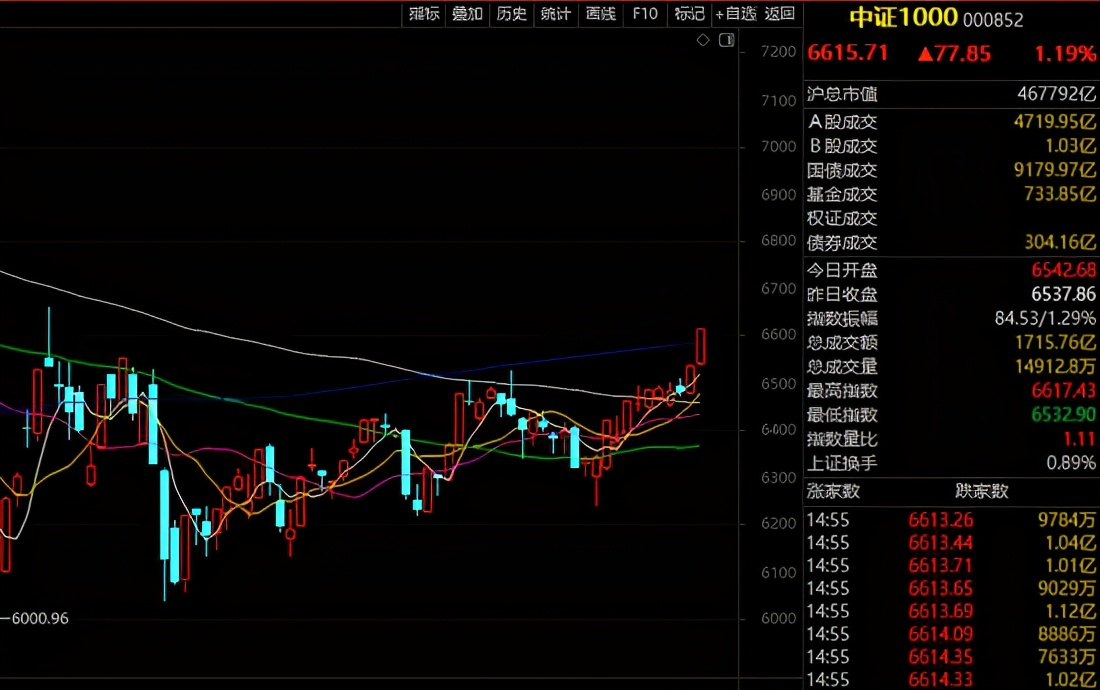Open the 指标 indicator menu
The image size is (1100, 690).
point(423,13)
